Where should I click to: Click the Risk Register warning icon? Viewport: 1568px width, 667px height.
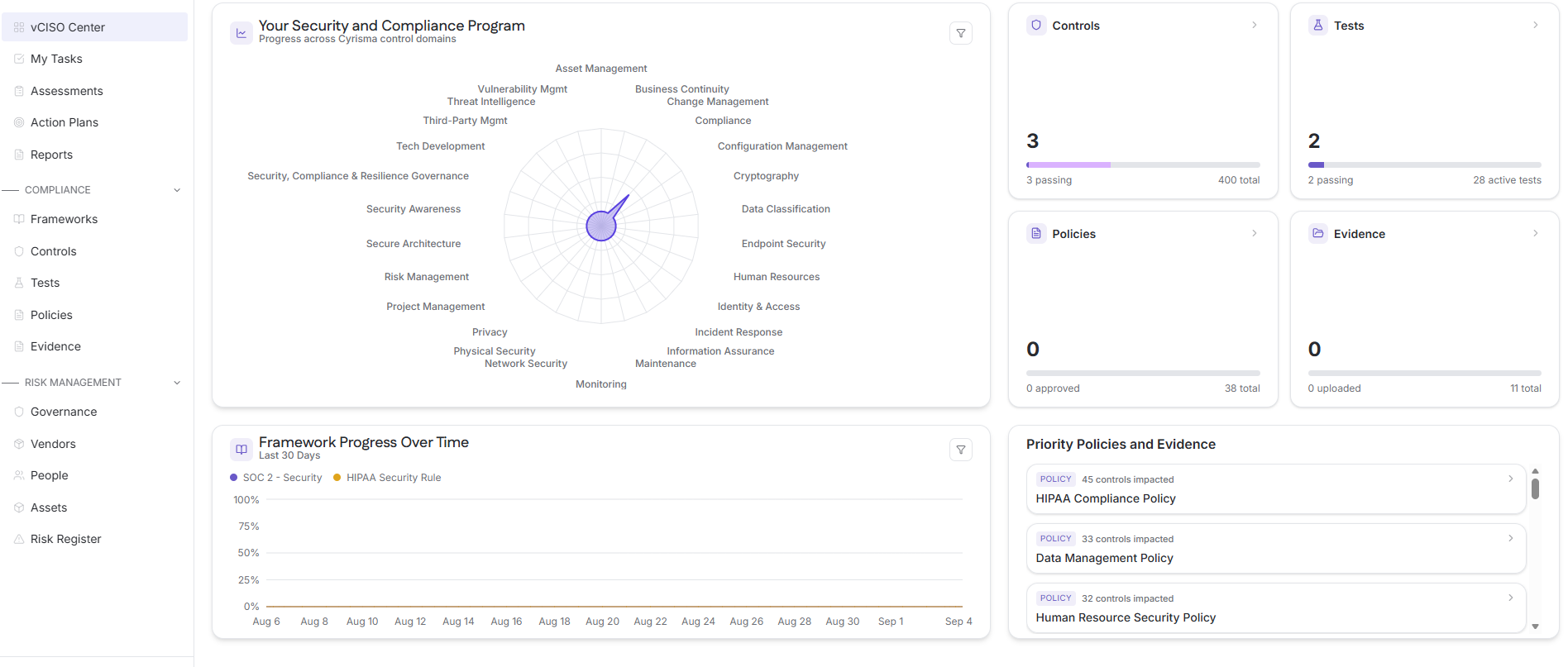click(x=19, y=539)
